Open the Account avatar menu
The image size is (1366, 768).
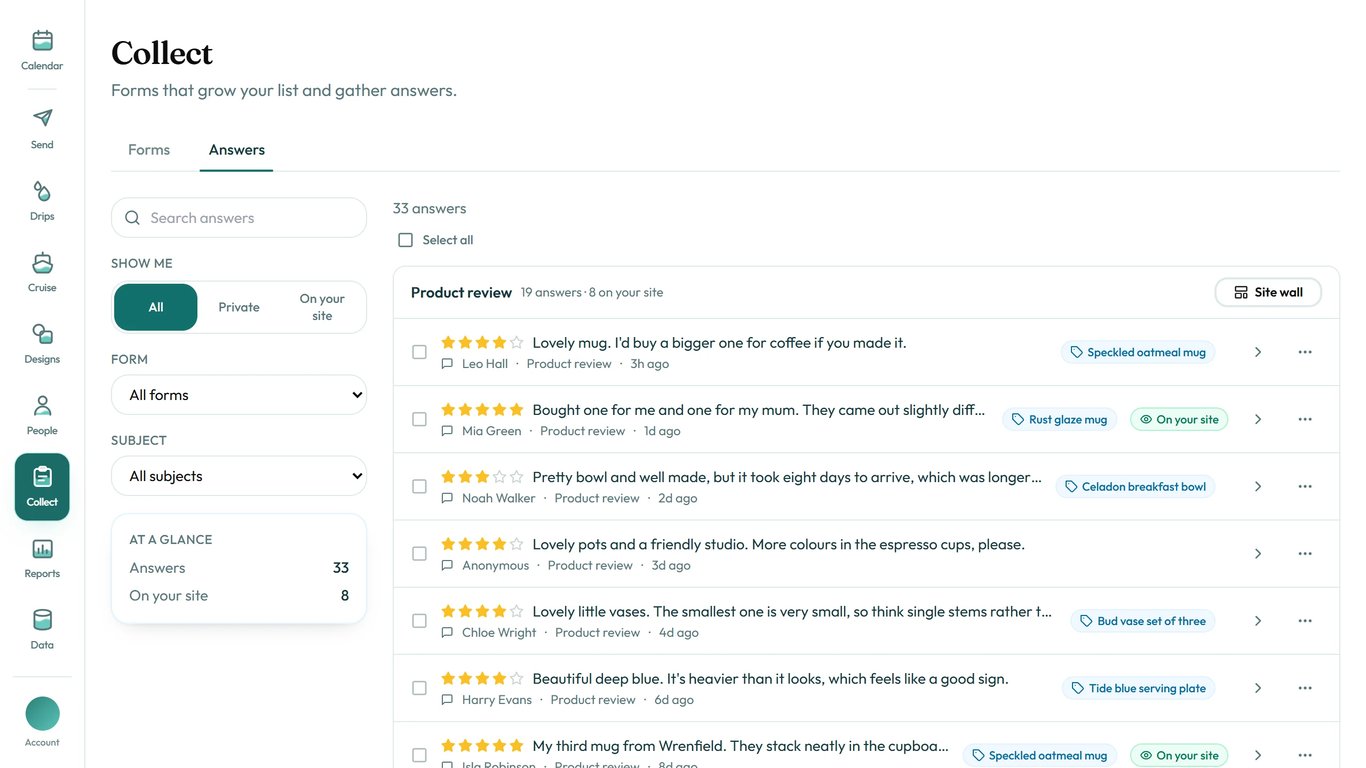click(42, 722)
